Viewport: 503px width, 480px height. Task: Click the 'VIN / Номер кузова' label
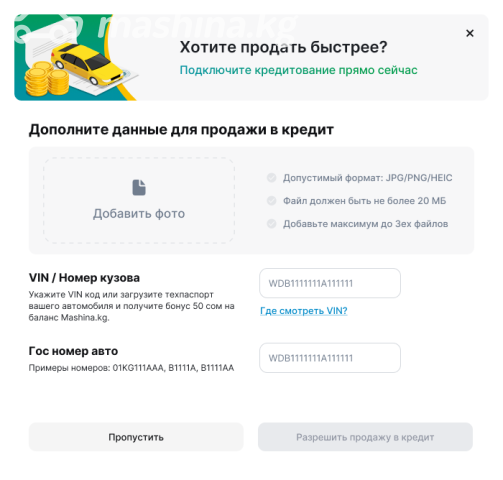pyautogui.click(x=84, y=278)
